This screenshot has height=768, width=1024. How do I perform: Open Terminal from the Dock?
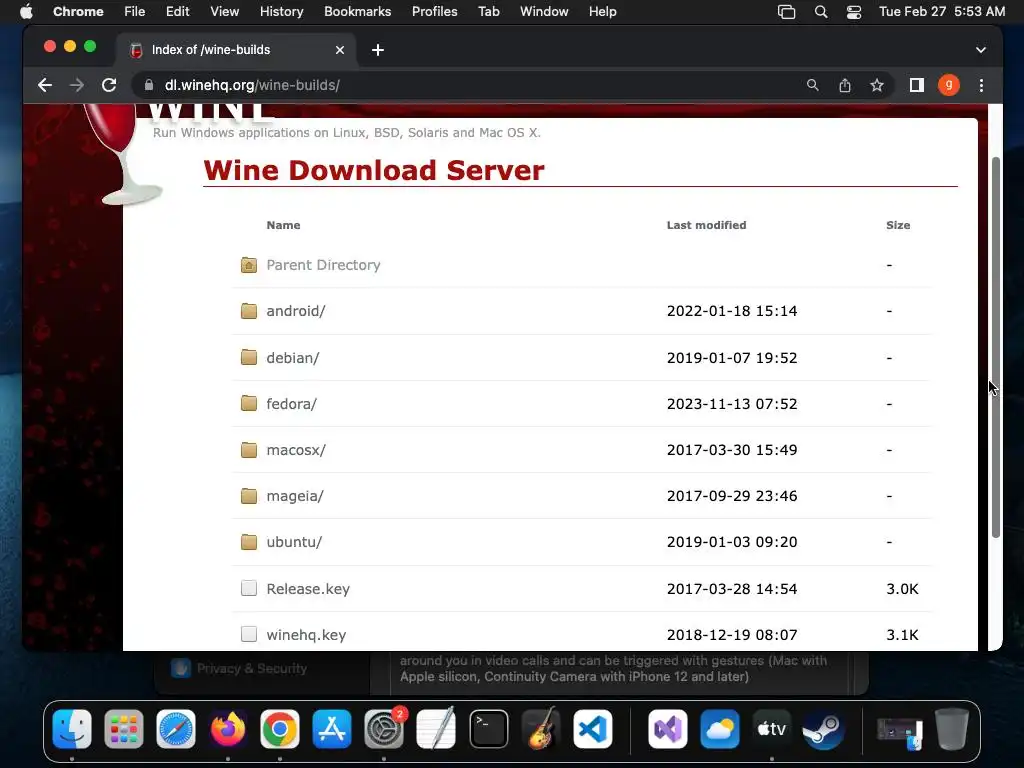(x=488, y=729)
